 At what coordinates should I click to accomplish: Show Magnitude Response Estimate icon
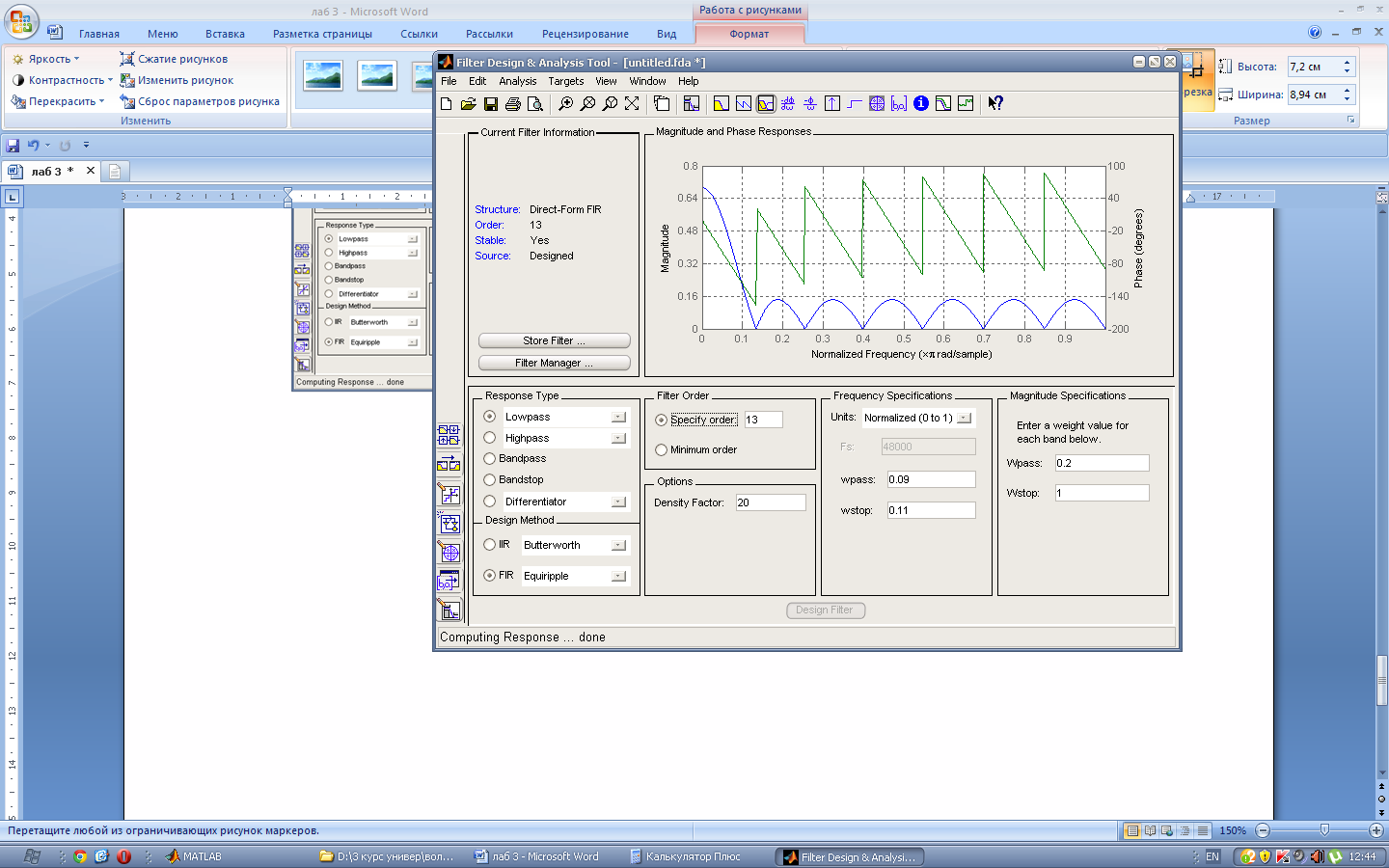(x=943, y=103)
